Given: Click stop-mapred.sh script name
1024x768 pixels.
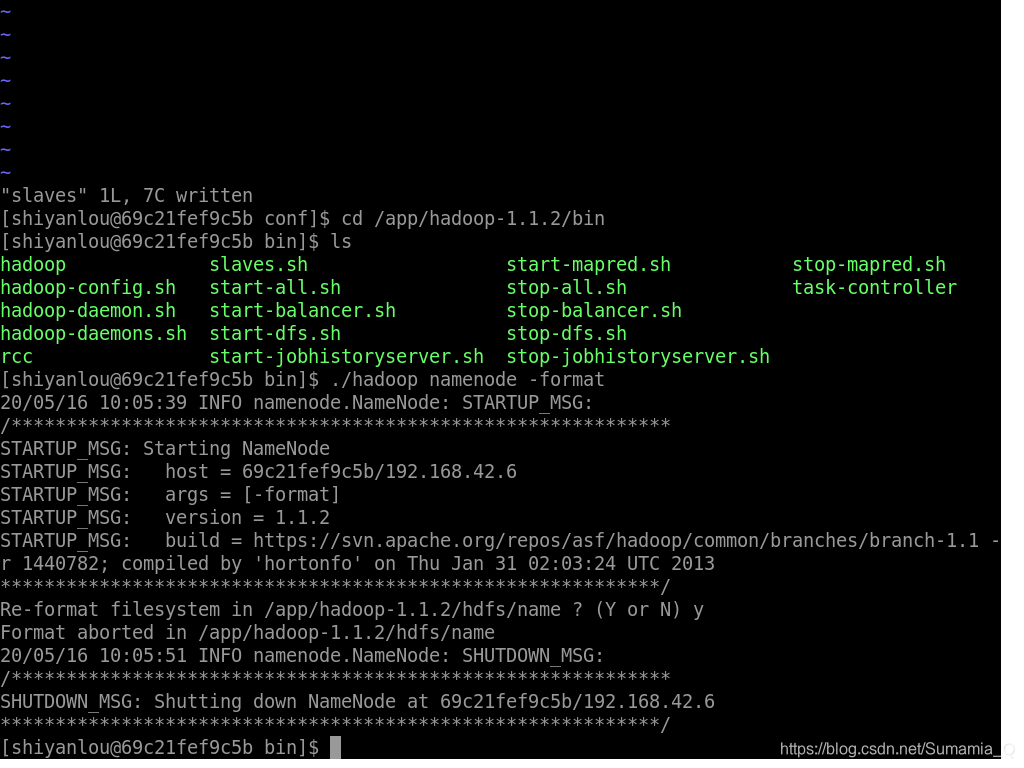Looking at the screenshot, I should point(869,265).
